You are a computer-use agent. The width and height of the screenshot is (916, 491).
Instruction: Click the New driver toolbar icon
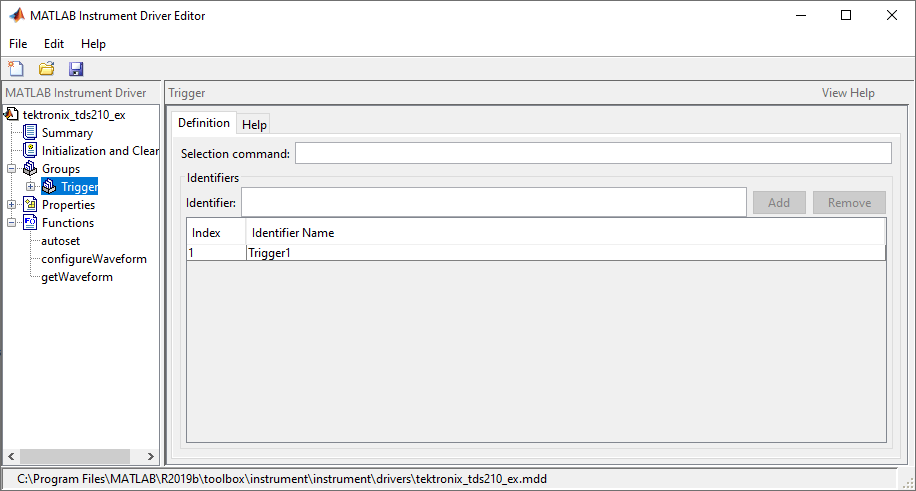pyautogui.click(x=16, y=69)
